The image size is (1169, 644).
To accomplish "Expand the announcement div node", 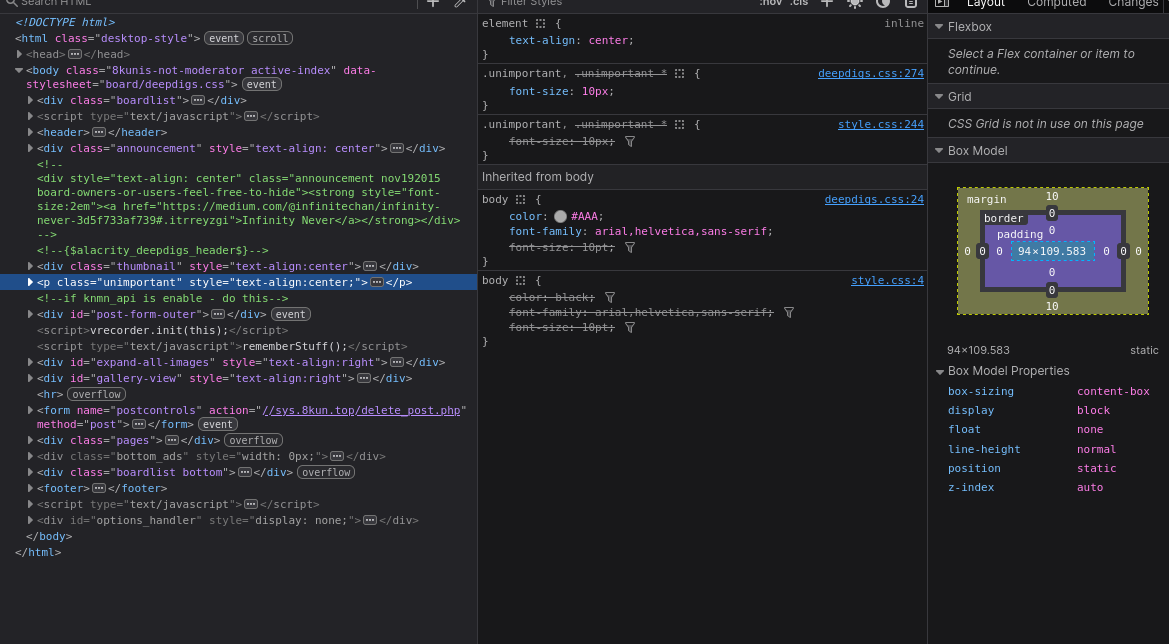I will tap(31, 148).
